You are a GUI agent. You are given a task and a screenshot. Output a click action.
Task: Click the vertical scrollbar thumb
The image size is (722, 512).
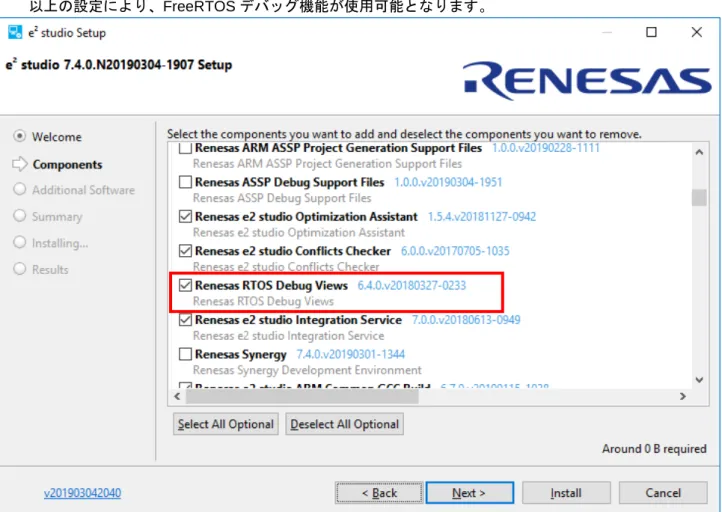[699, 198]
